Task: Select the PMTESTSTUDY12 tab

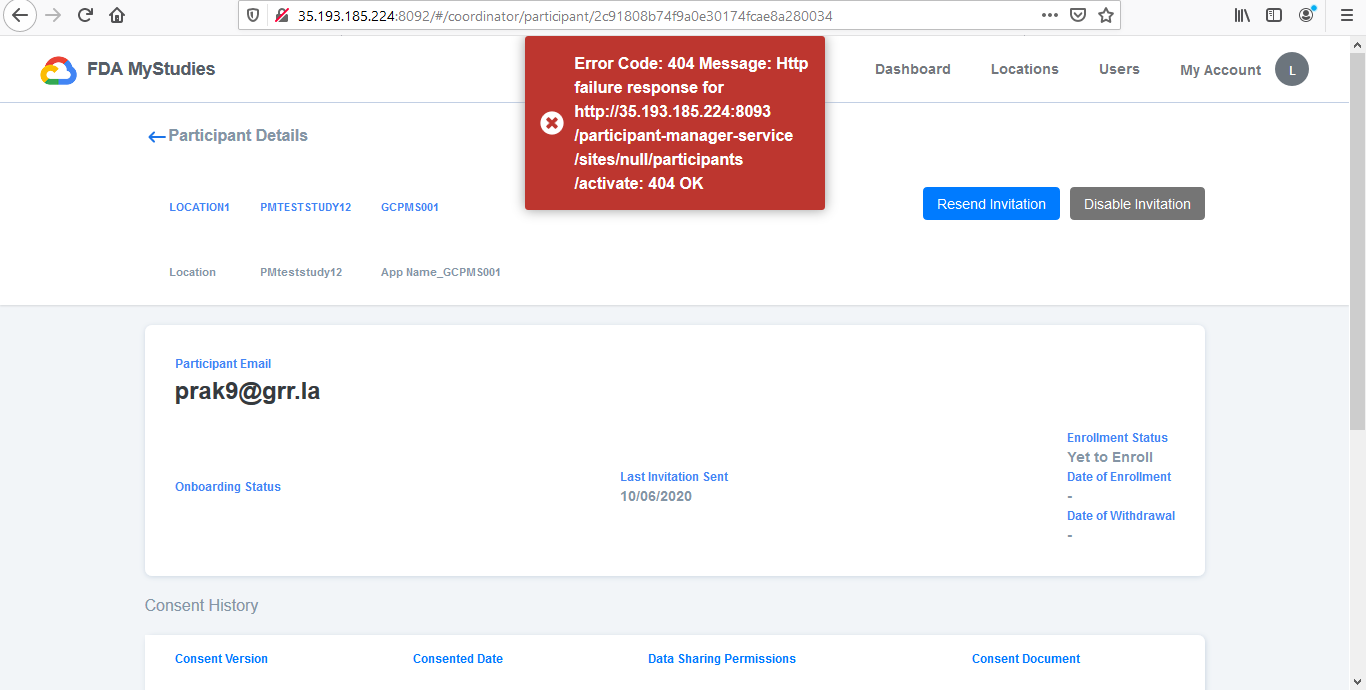Action: pyautogui.click(x=305, y=207)
